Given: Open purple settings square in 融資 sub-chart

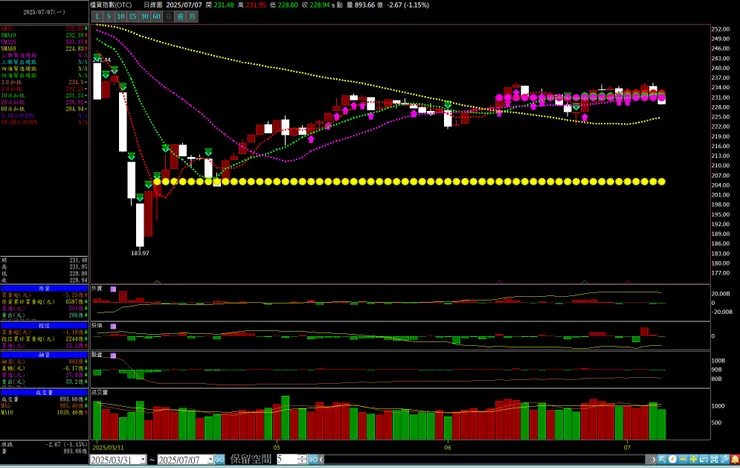Looking at the screenshot, I should coord(113,356).
